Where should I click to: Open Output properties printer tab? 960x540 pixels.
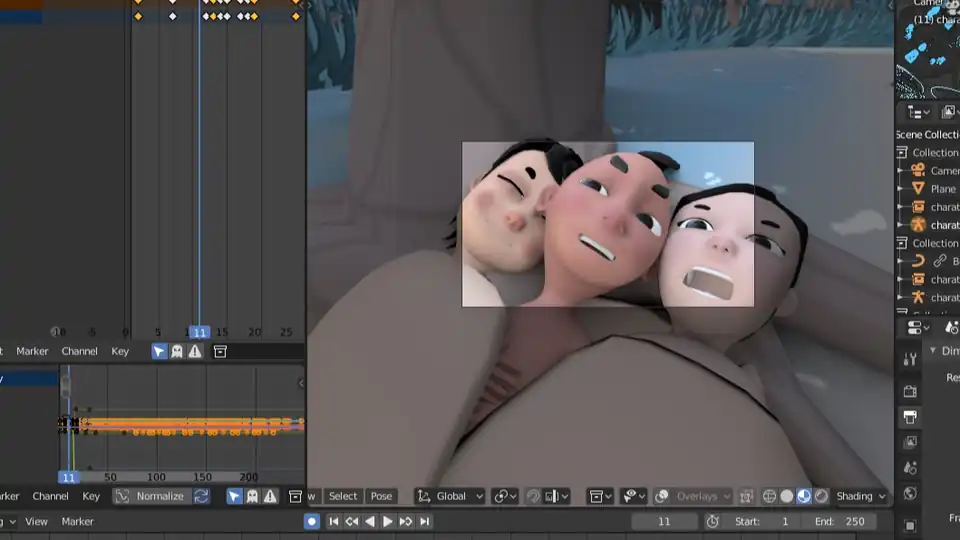tap(910, 417)
